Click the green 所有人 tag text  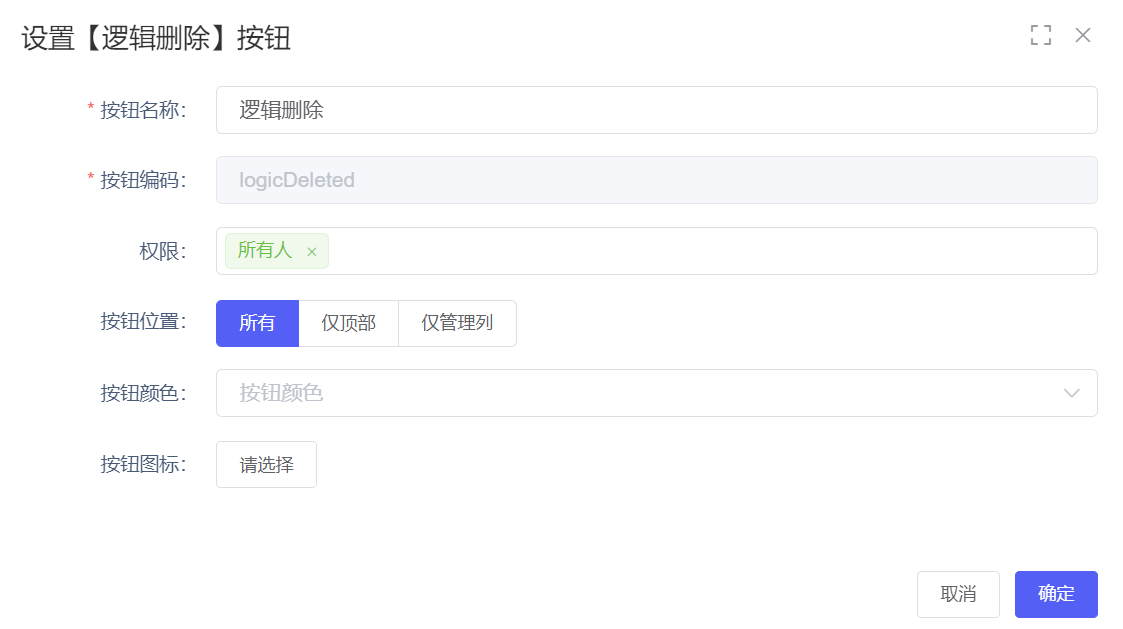[x=265, y=251]
